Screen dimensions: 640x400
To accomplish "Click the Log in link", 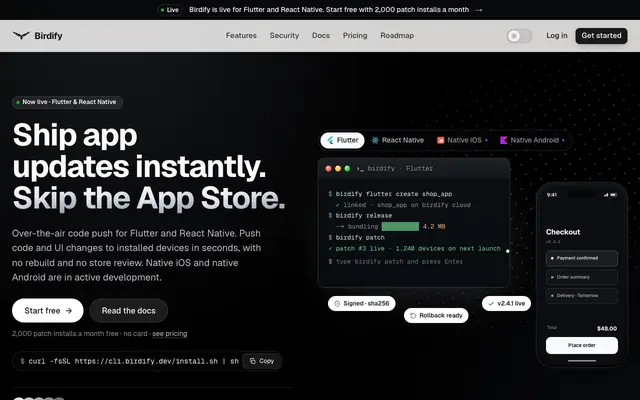I will pos(557,36).
